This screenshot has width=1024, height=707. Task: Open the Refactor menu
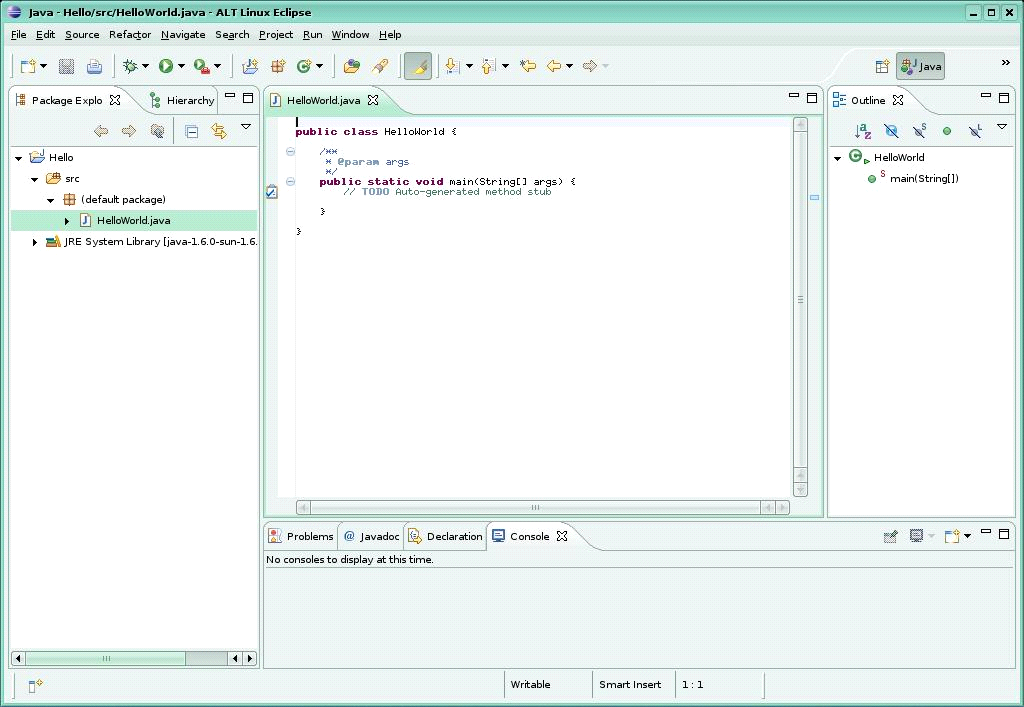tap(130, 35)
